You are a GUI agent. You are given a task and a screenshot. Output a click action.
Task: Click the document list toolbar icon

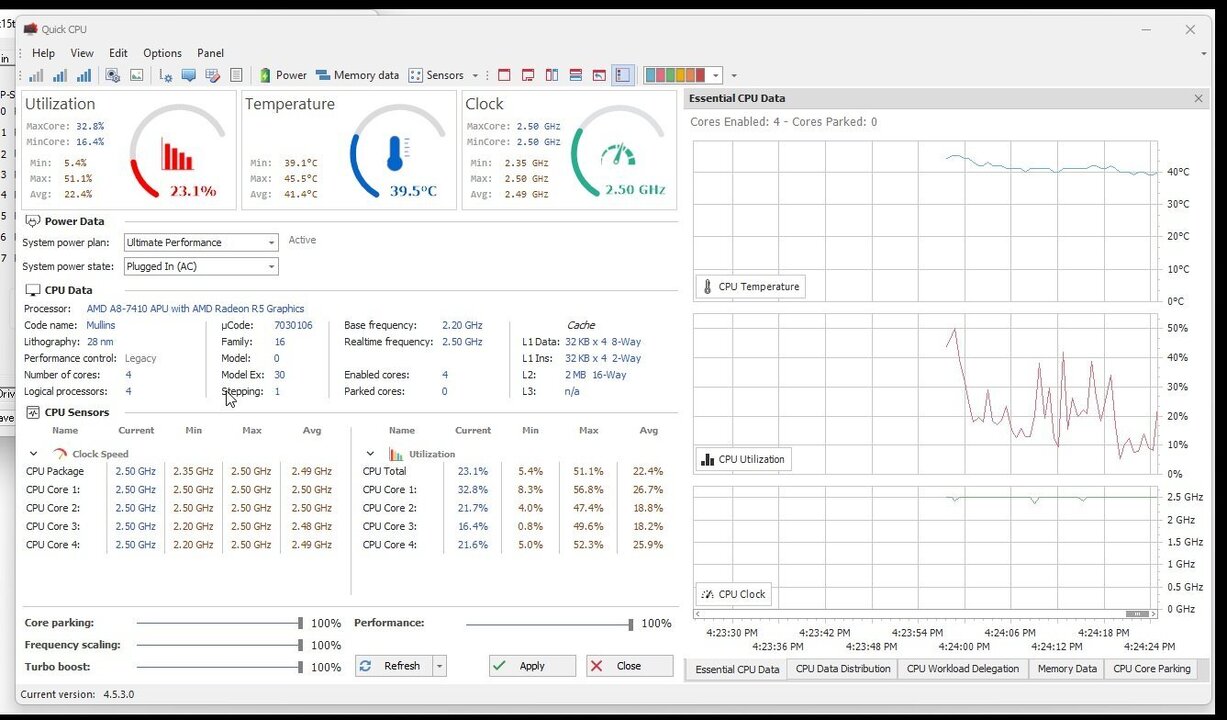[236, 75]
